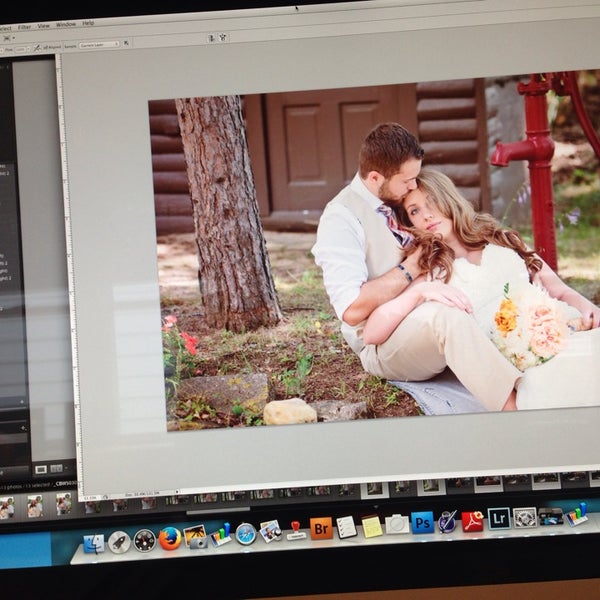Open the purple quill pen dock icon
Screen dimensions: 600x600
[x=447, y=521]
